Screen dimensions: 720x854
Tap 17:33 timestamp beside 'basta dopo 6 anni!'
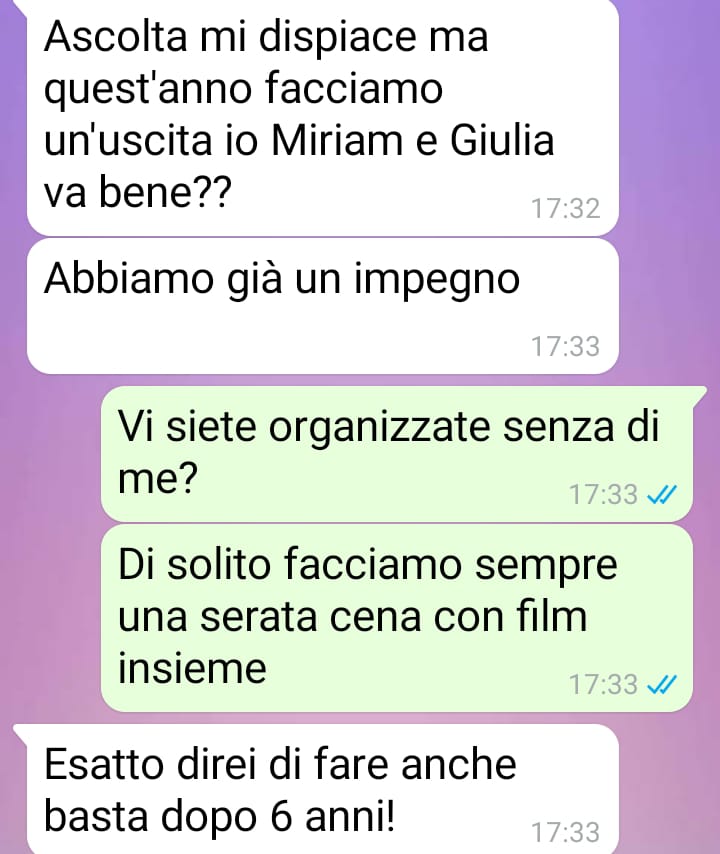click(565, 832)
